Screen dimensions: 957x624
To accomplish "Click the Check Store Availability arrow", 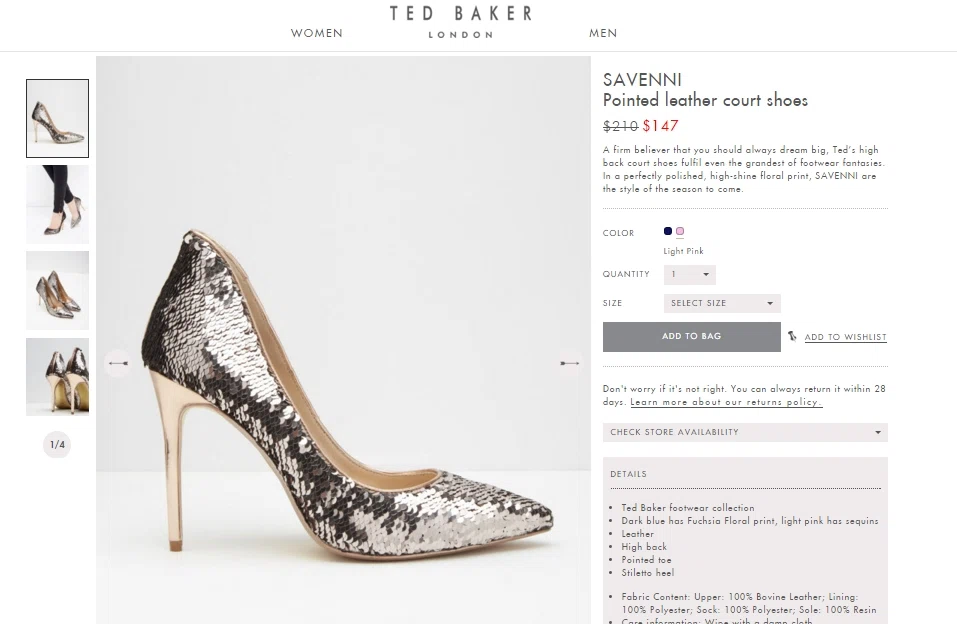I will (x=877, y=432).
